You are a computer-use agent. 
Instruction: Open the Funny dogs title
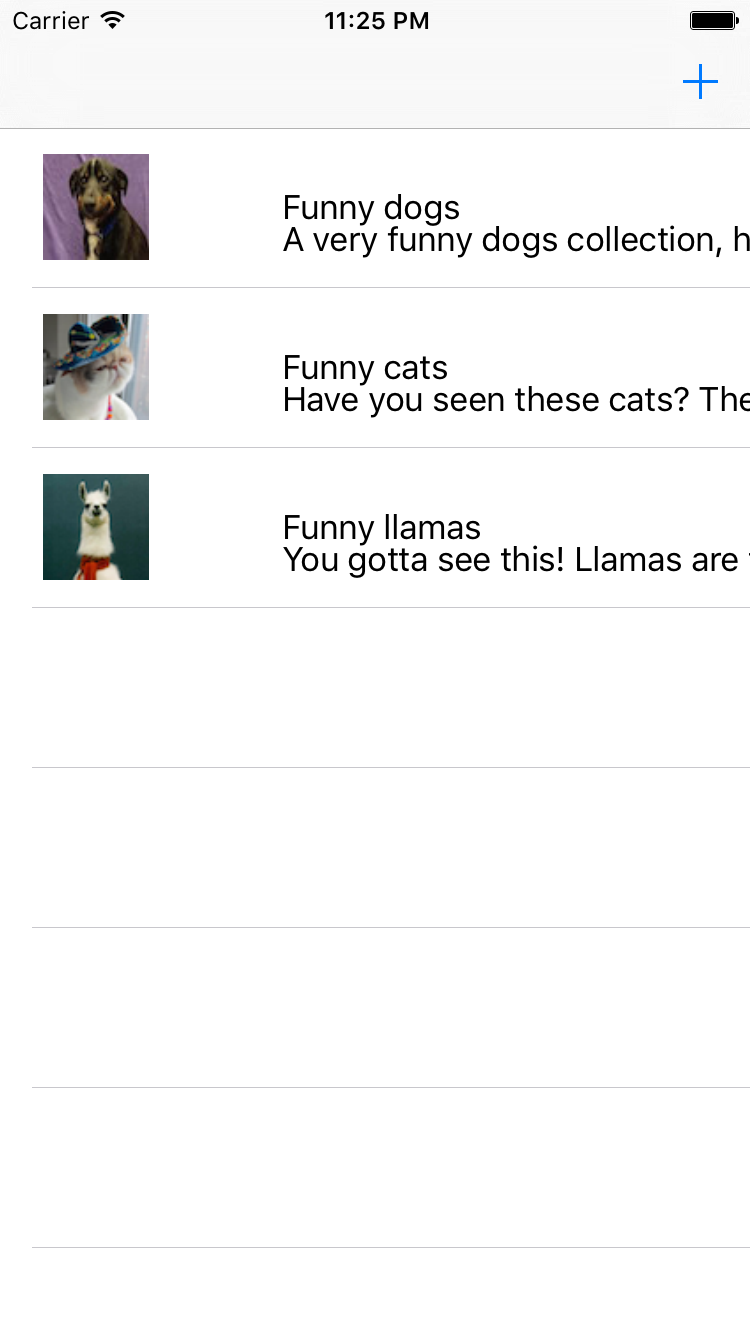click(371, 208)
